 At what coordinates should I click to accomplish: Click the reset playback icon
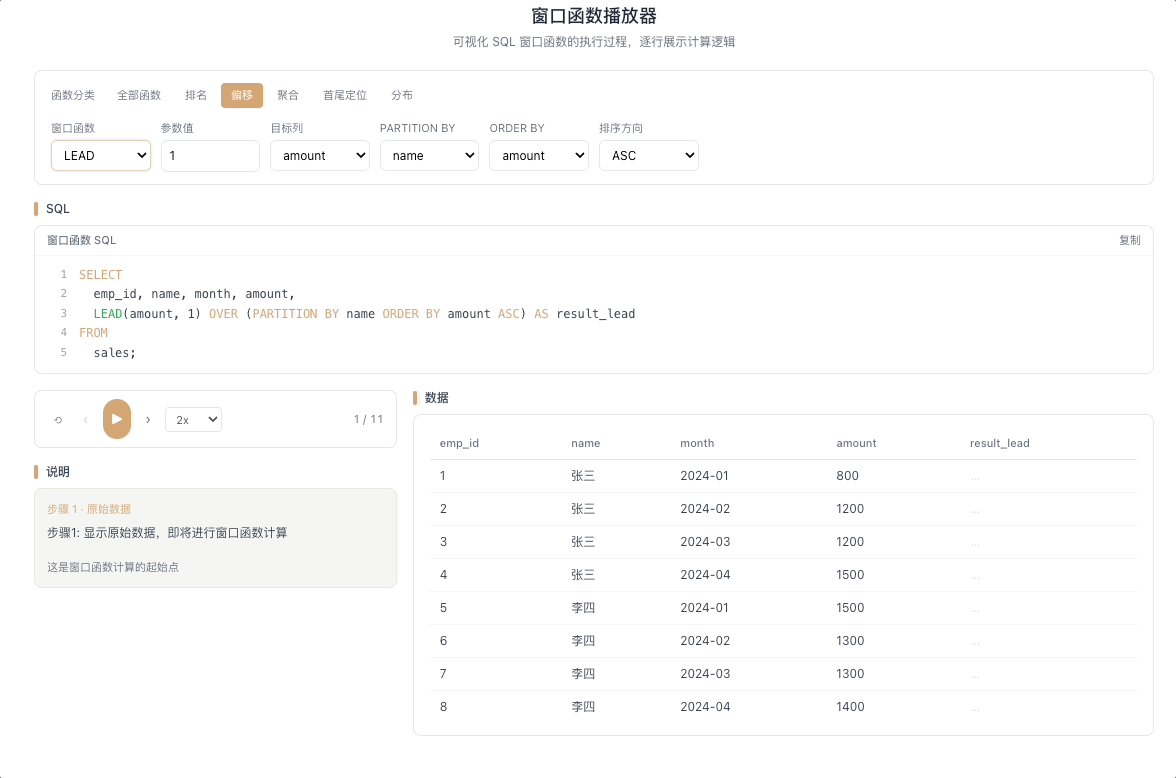pyautogui.click(x=58, y=419)
